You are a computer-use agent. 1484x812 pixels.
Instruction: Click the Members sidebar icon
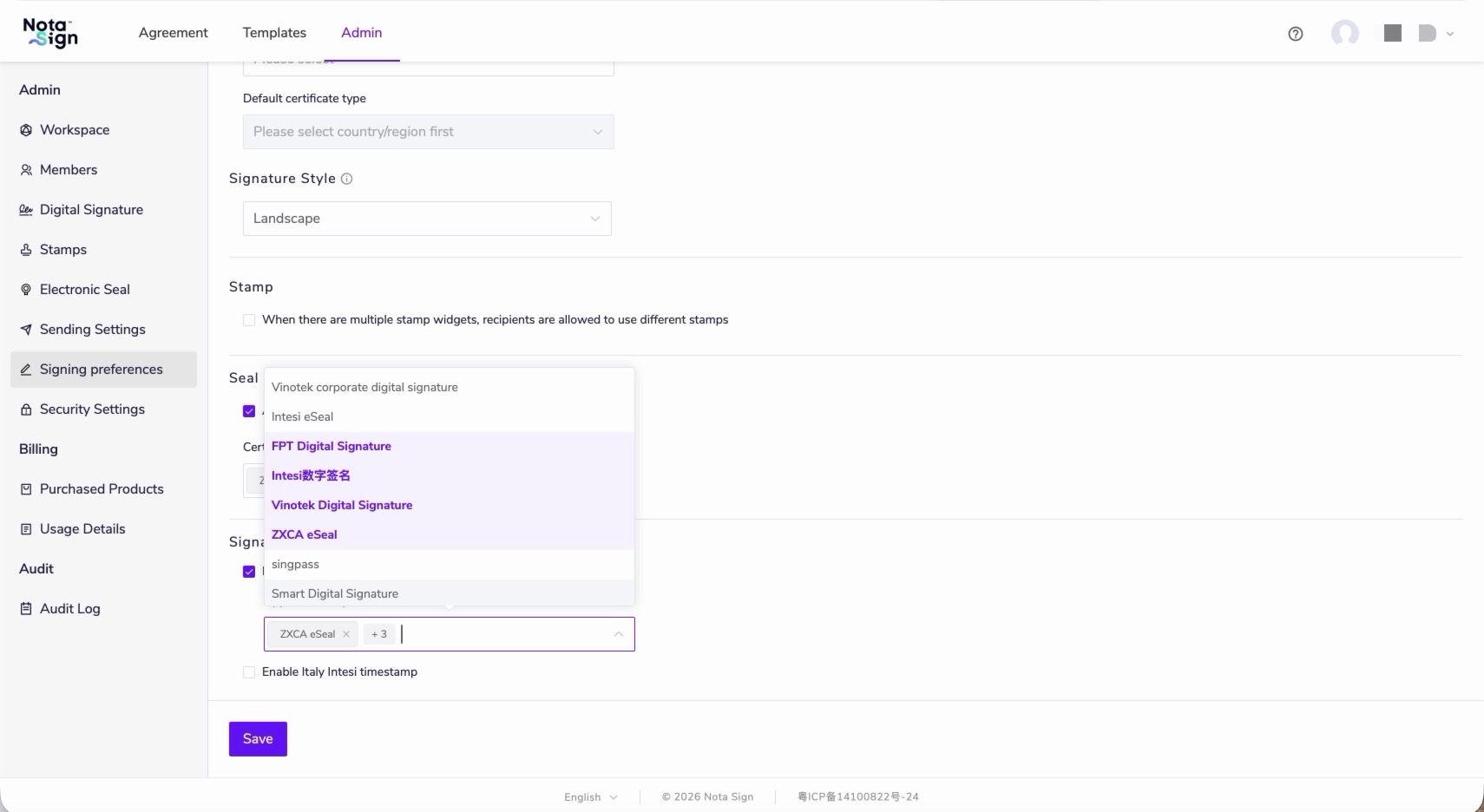click(26, 170)
